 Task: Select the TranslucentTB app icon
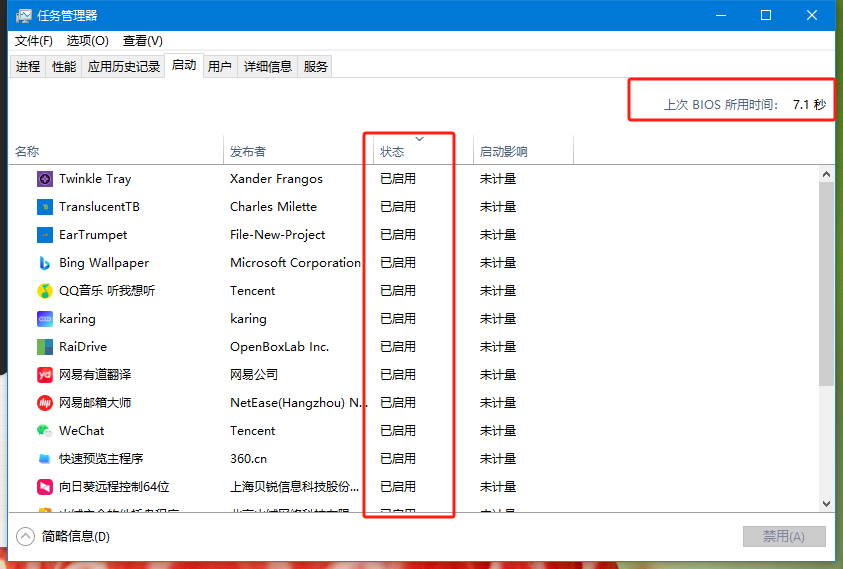[45, 207]
